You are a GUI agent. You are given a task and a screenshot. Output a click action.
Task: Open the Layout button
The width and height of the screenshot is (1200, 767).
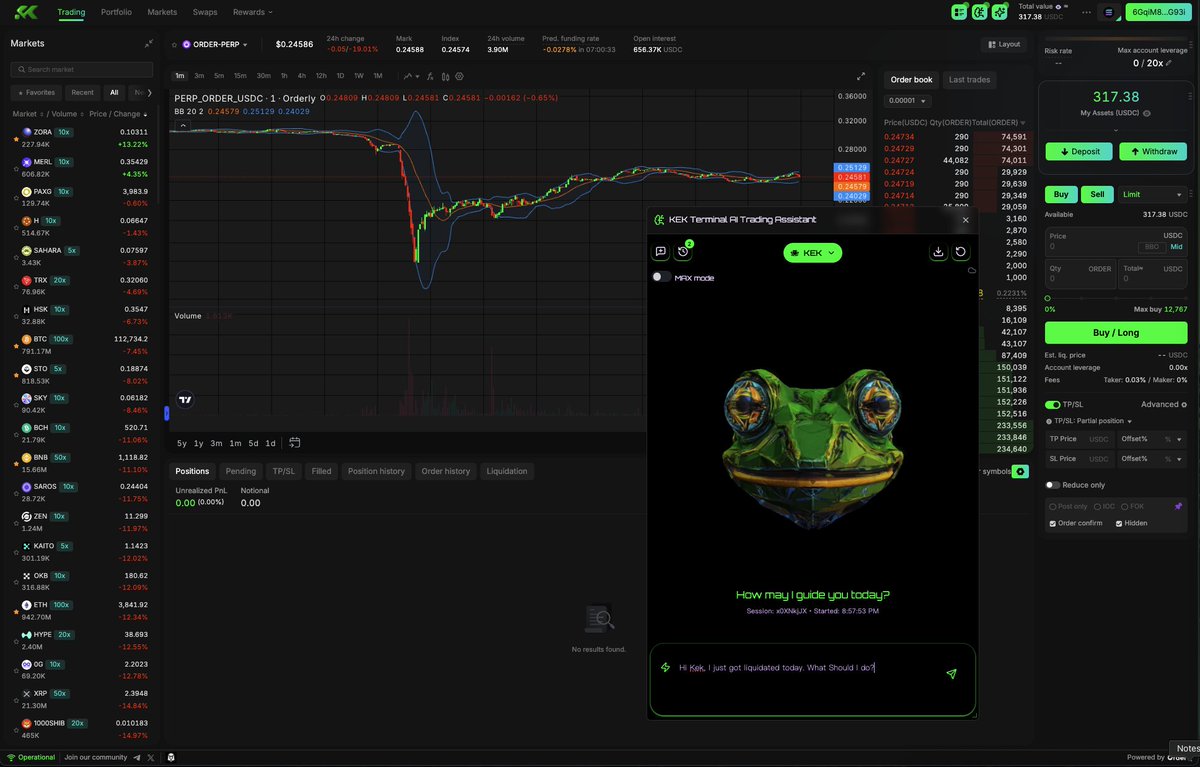pyautogui.click(x=1004, y=44)
